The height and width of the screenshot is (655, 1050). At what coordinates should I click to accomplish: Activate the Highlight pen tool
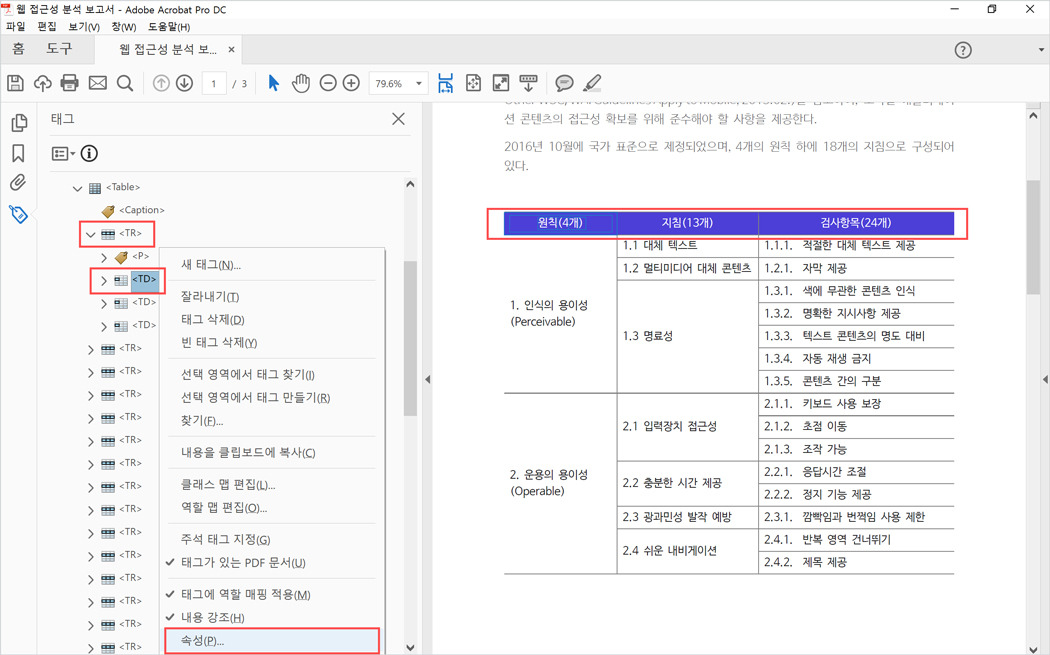[x=592, y=83]
